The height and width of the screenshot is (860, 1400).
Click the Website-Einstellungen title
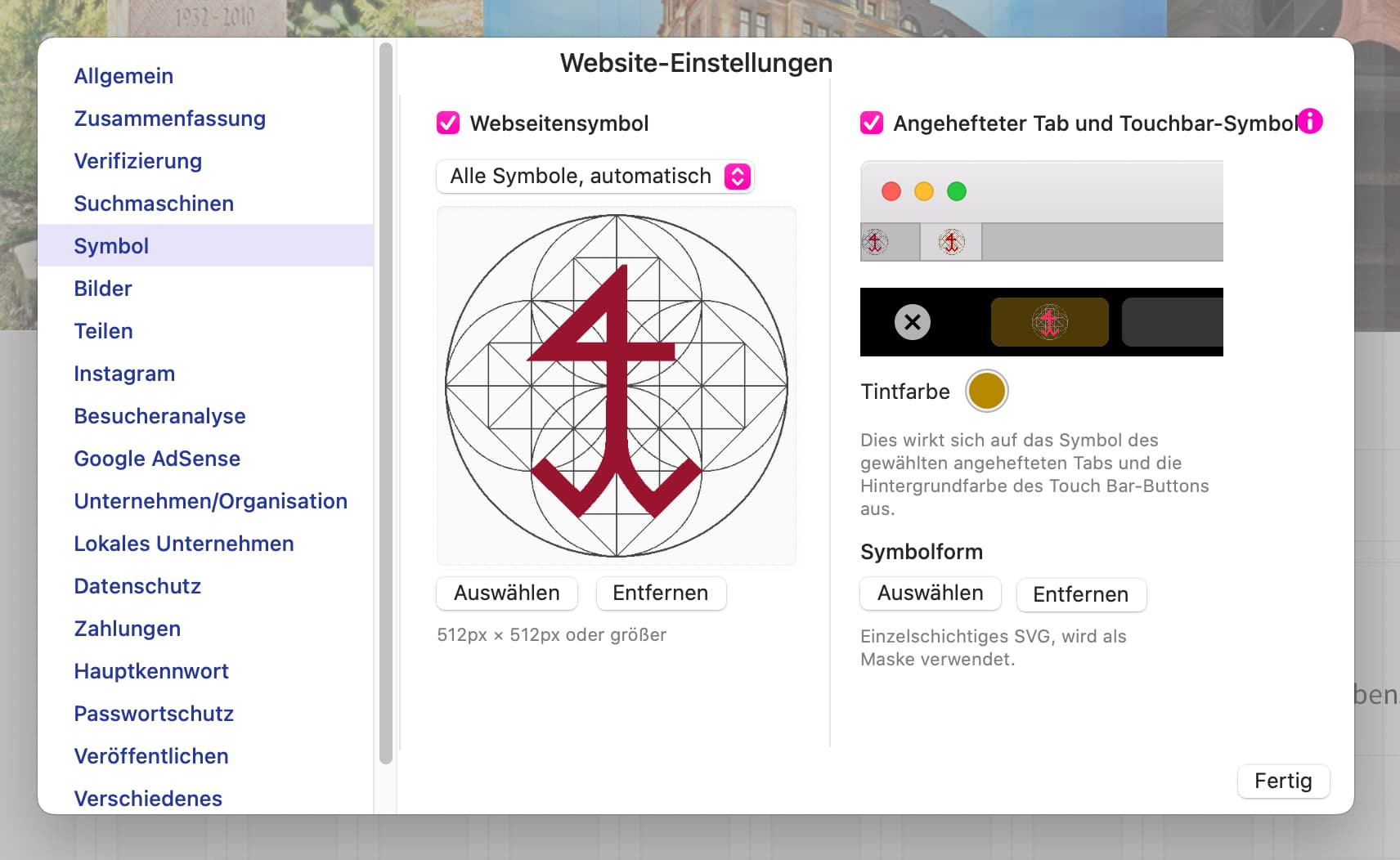pos(696,63)
